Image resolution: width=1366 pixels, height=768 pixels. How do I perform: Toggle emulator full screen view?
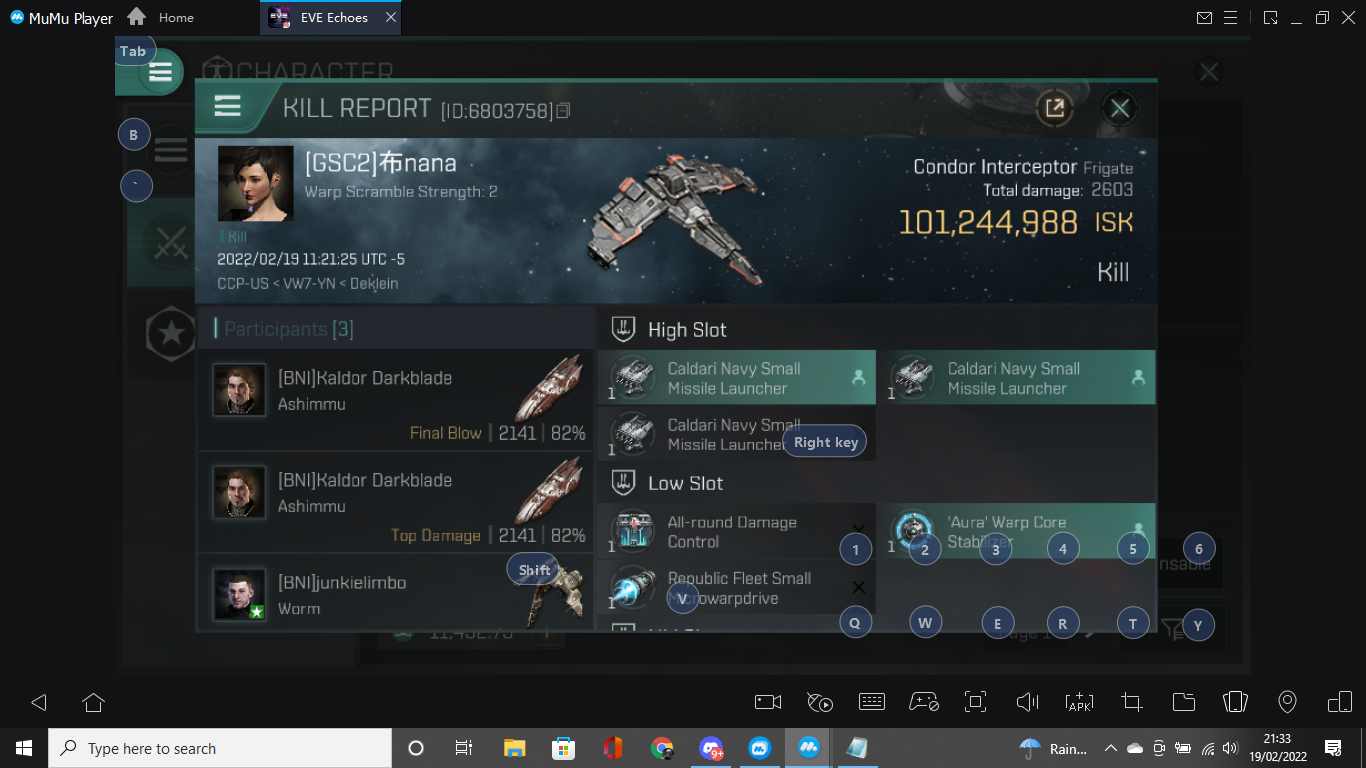(976, 702)
